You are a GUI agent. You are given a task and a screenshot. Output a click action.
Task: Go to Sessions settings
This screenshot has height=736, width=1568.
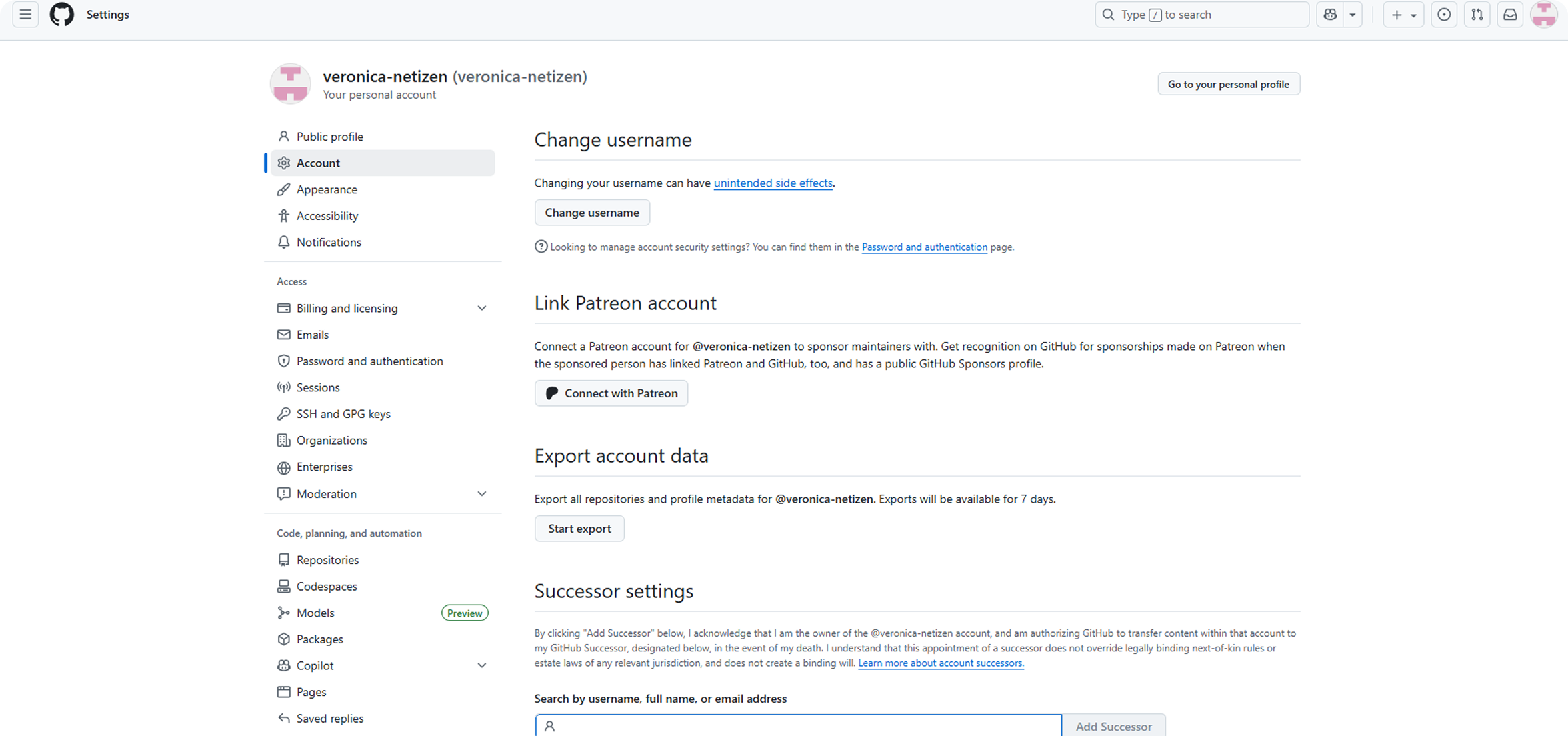(383, 387)
